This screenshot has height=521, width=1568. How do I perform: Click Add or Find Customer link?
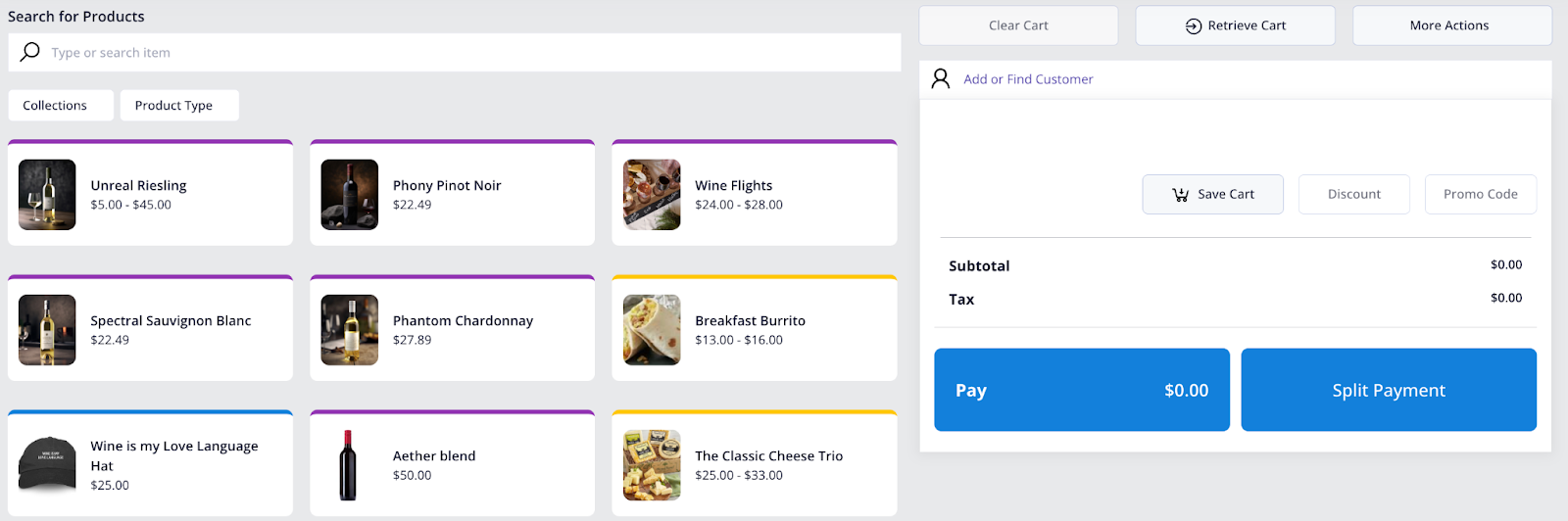pyautogui.click(x=1028, y=79)
